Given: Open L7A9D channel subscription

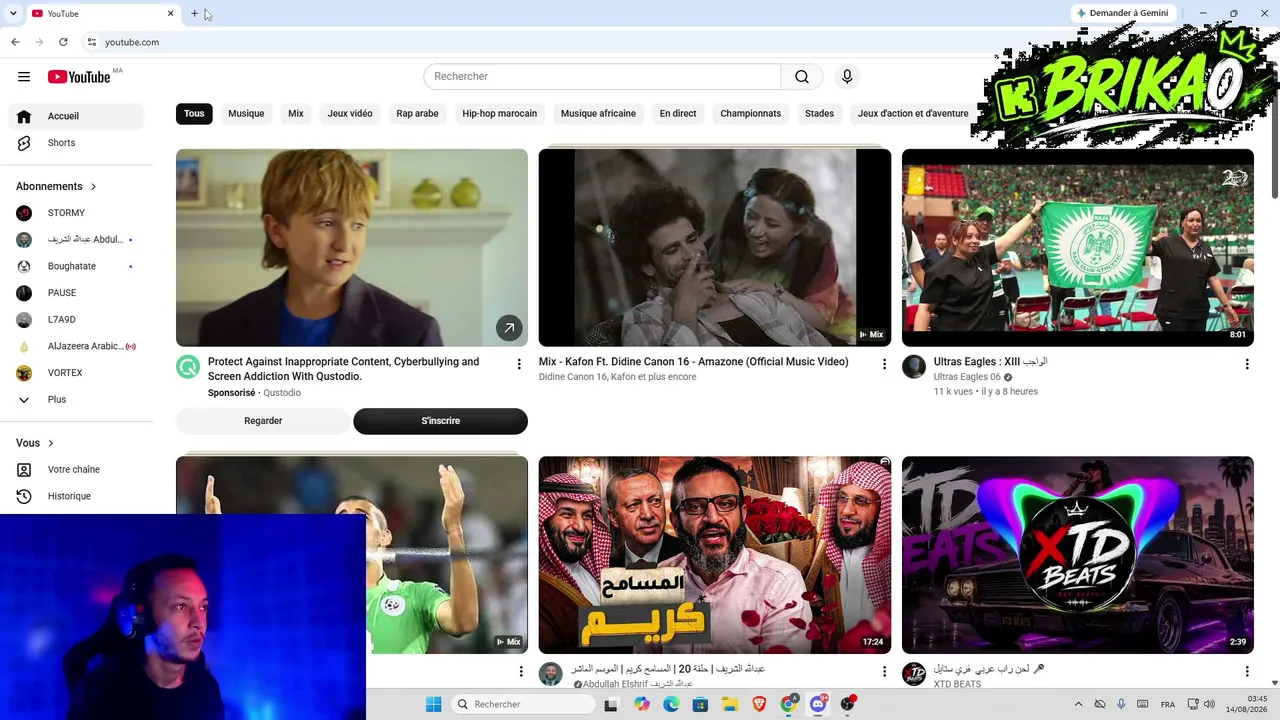Looking at the screenshot, I should coord(77,320).
